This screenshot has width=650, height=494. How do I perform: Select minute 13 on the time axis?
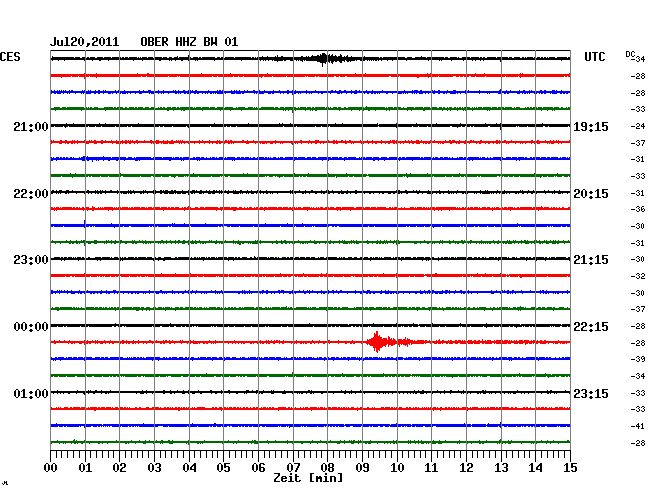(501, 468)
